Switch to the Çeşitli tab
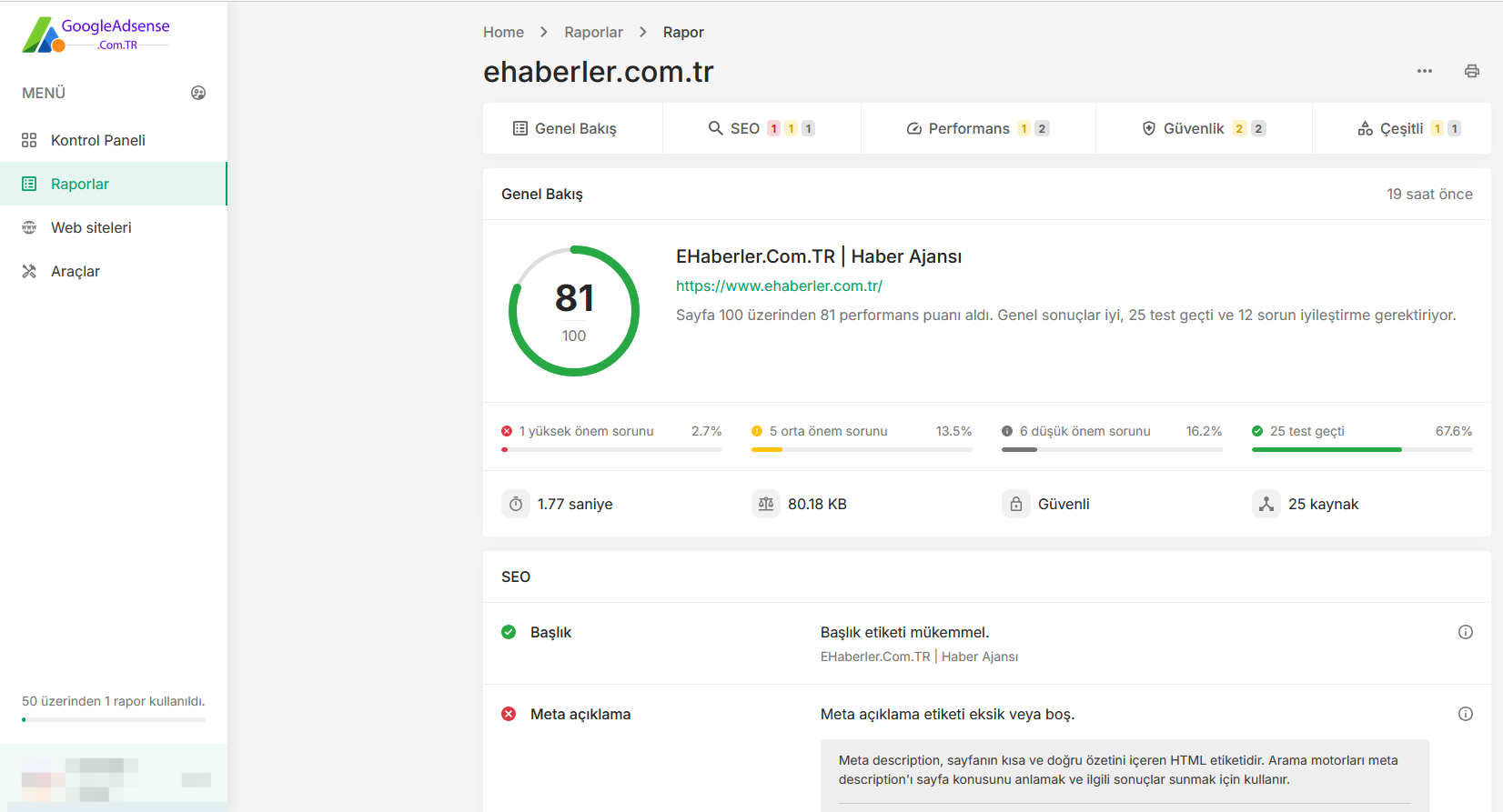Screen dimensions: 1503x812 pyautogui.click(x=1401, y=128)
